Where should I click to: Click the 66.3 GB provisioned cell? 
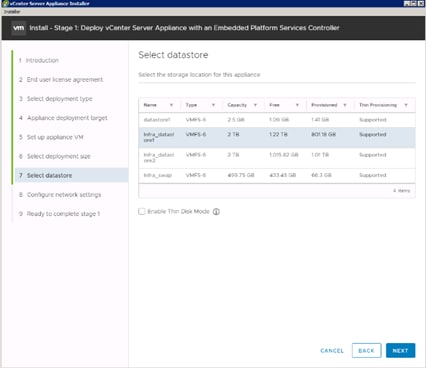[321, 175]
